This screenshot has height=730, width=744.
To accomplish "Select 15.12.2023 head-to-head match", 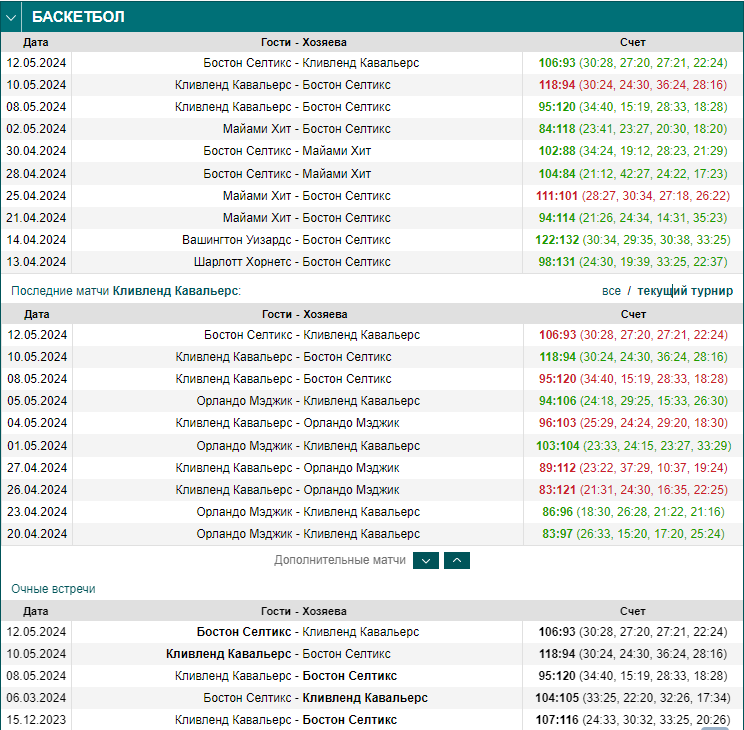I will point(286,720).
